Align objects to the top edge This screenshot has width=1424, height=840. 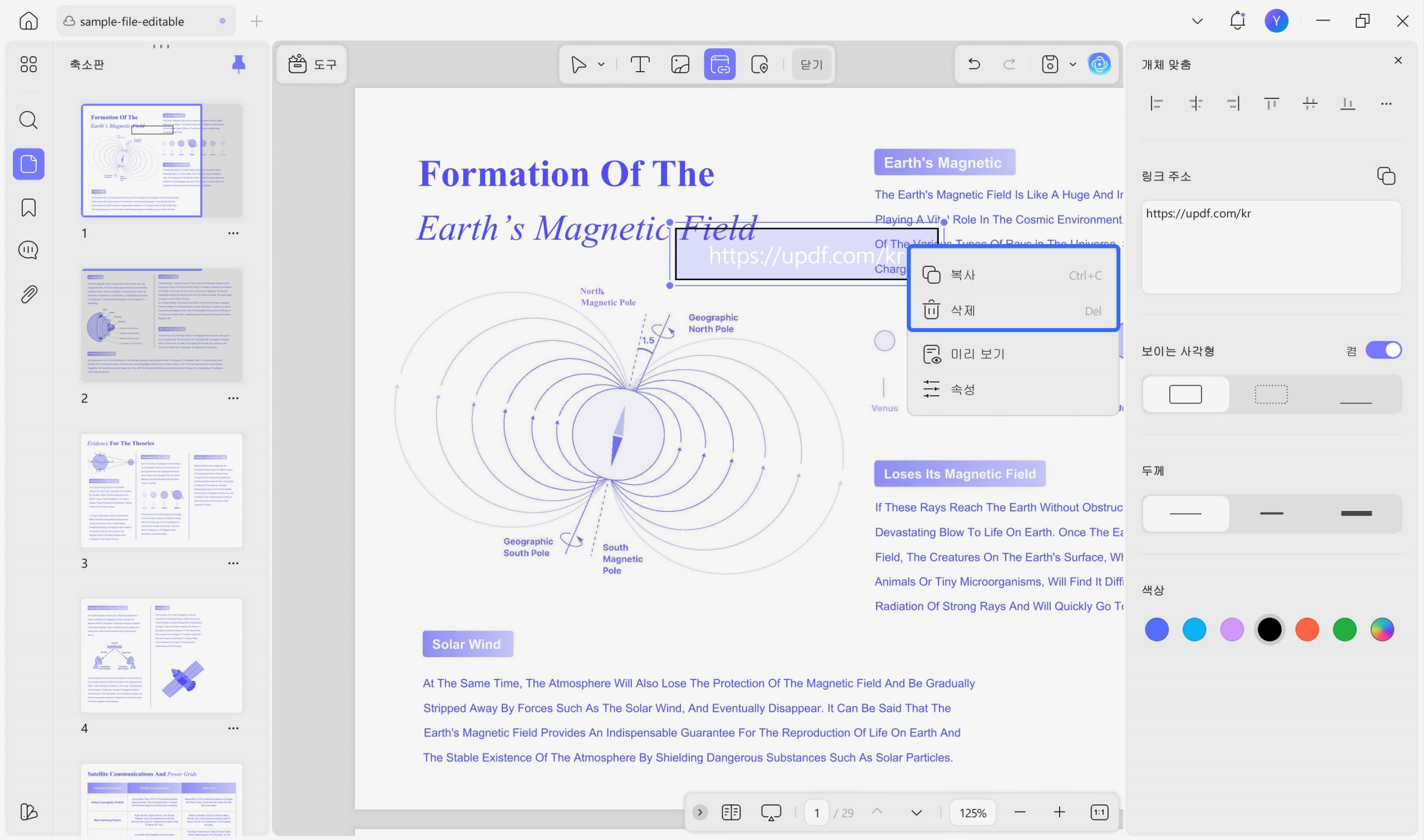1272,103
